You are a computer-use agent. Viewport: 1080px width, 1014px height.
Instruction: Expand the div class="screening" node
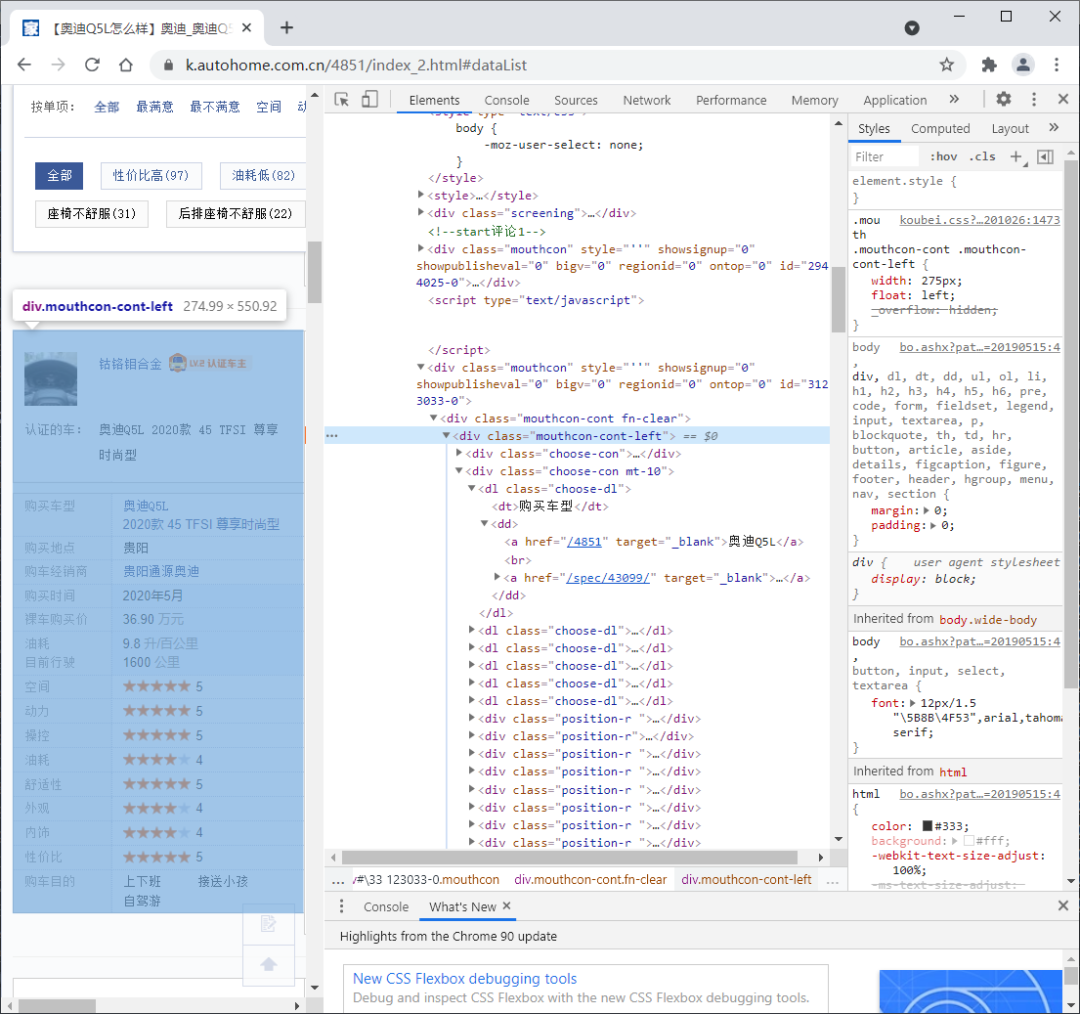coord(421,213)
